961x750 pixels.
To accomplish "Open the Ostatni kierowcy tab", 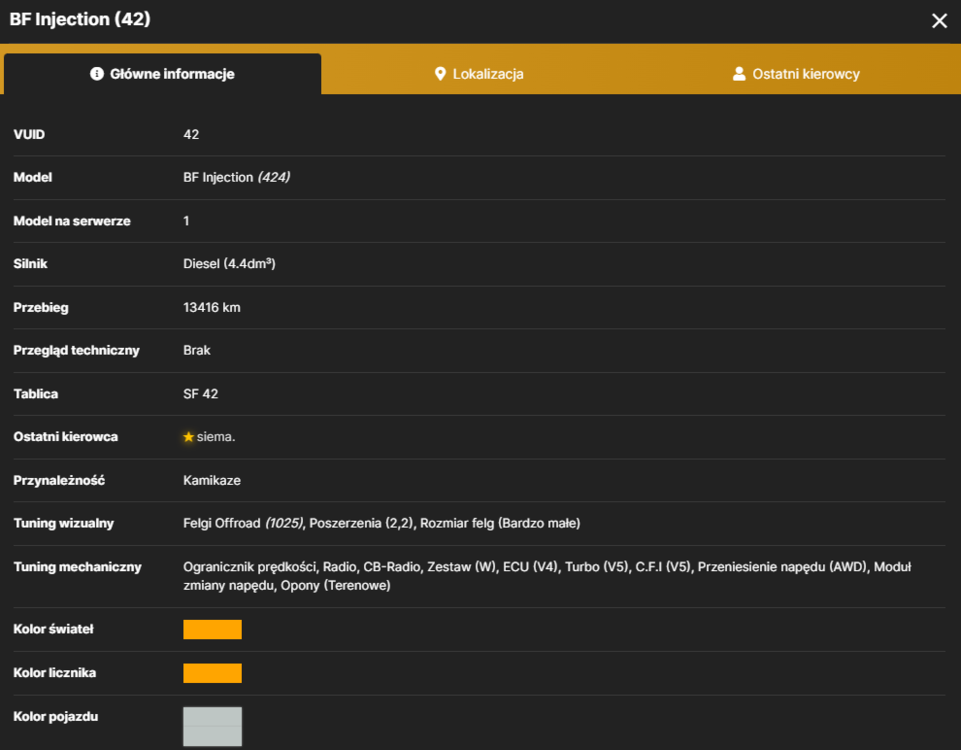I will 796,74.
